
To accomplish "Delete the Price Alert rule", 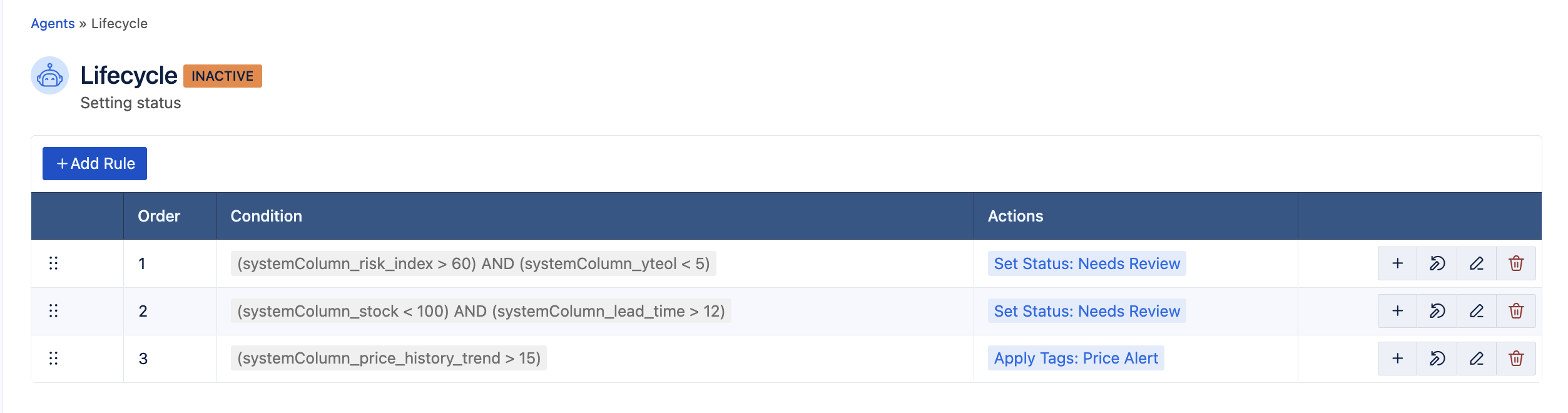I will tap(1516, 359).
